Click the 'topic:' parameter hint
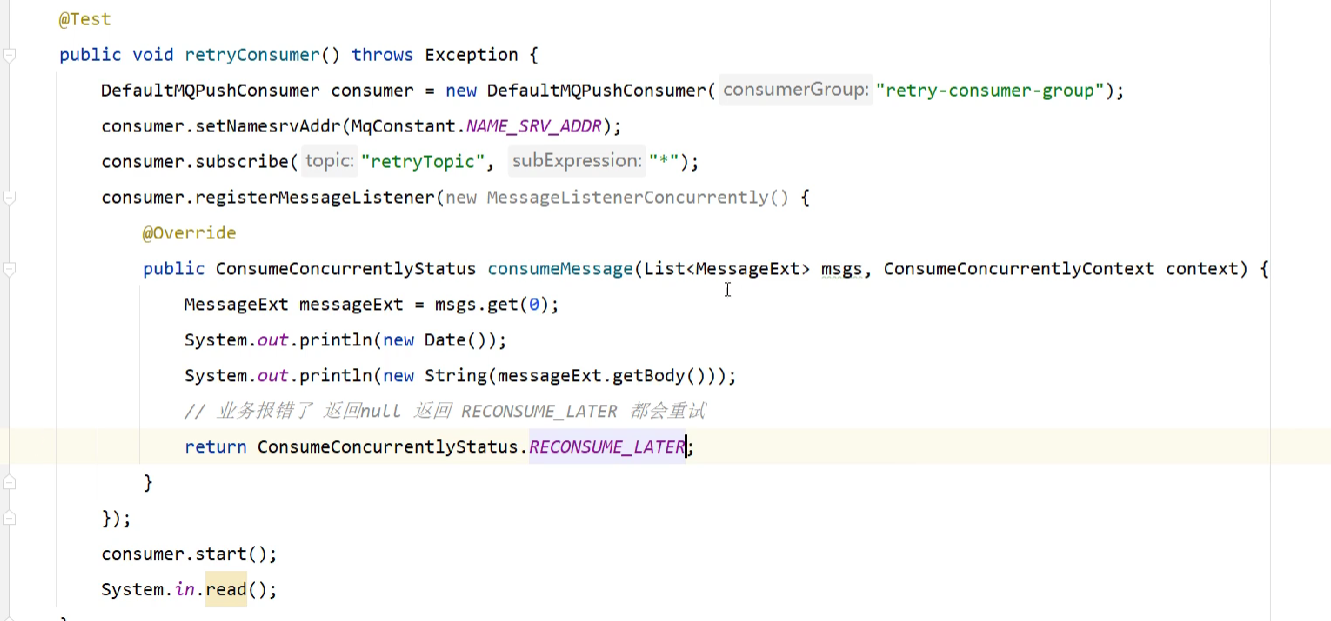The width and height of the screenshot is (1331, 621). tap(330, 161)
